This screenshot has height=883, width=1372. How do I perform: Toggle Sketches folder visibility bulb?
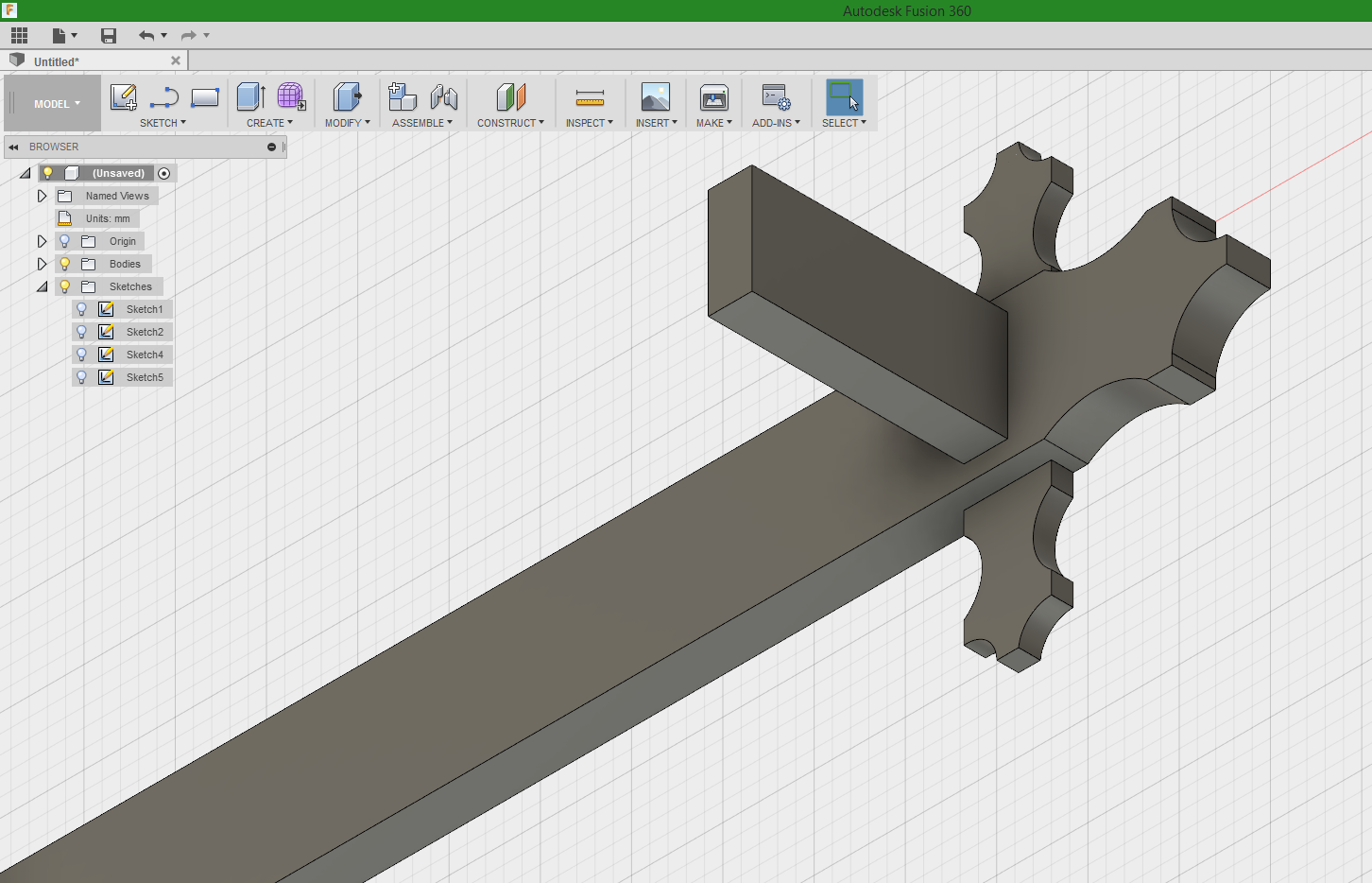tap(65, 286)
